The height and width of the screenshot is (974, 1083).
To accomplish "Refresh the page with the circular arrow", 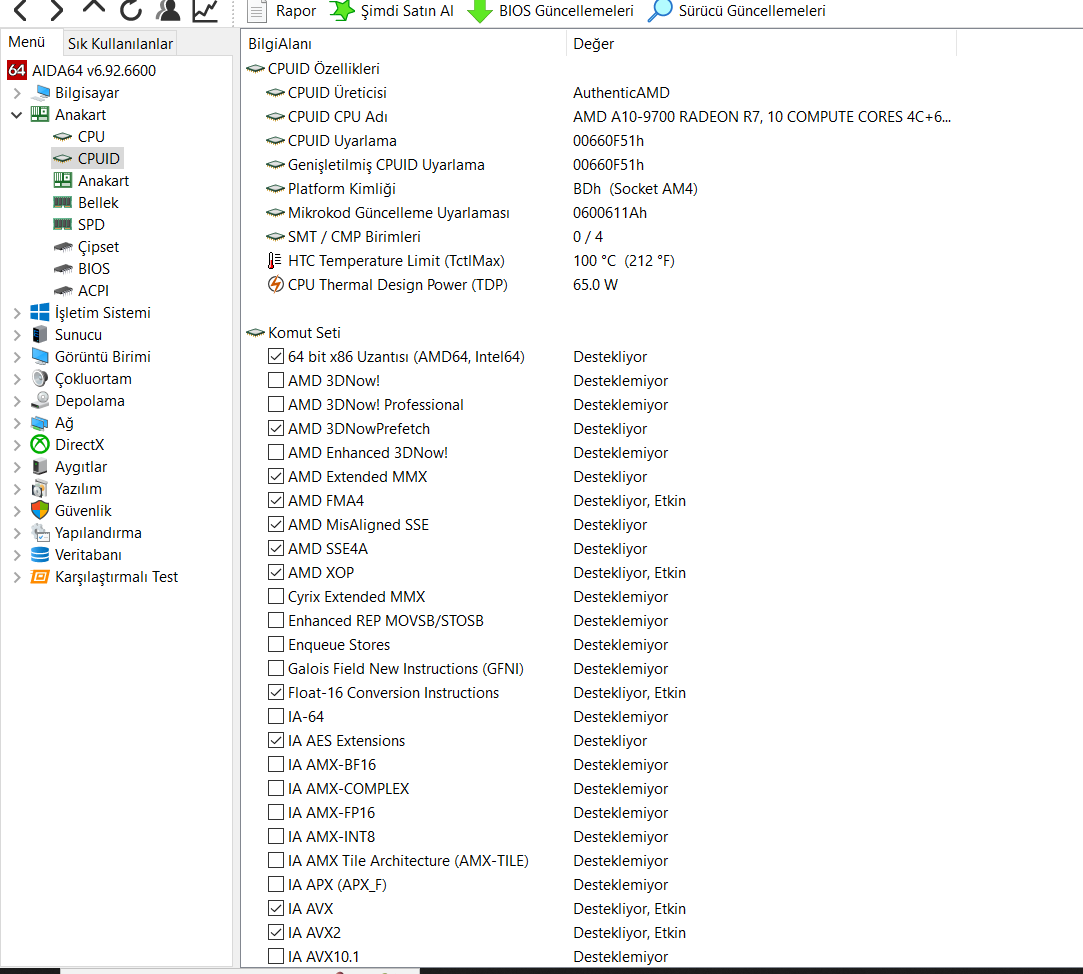I will [x=131, y=10].
